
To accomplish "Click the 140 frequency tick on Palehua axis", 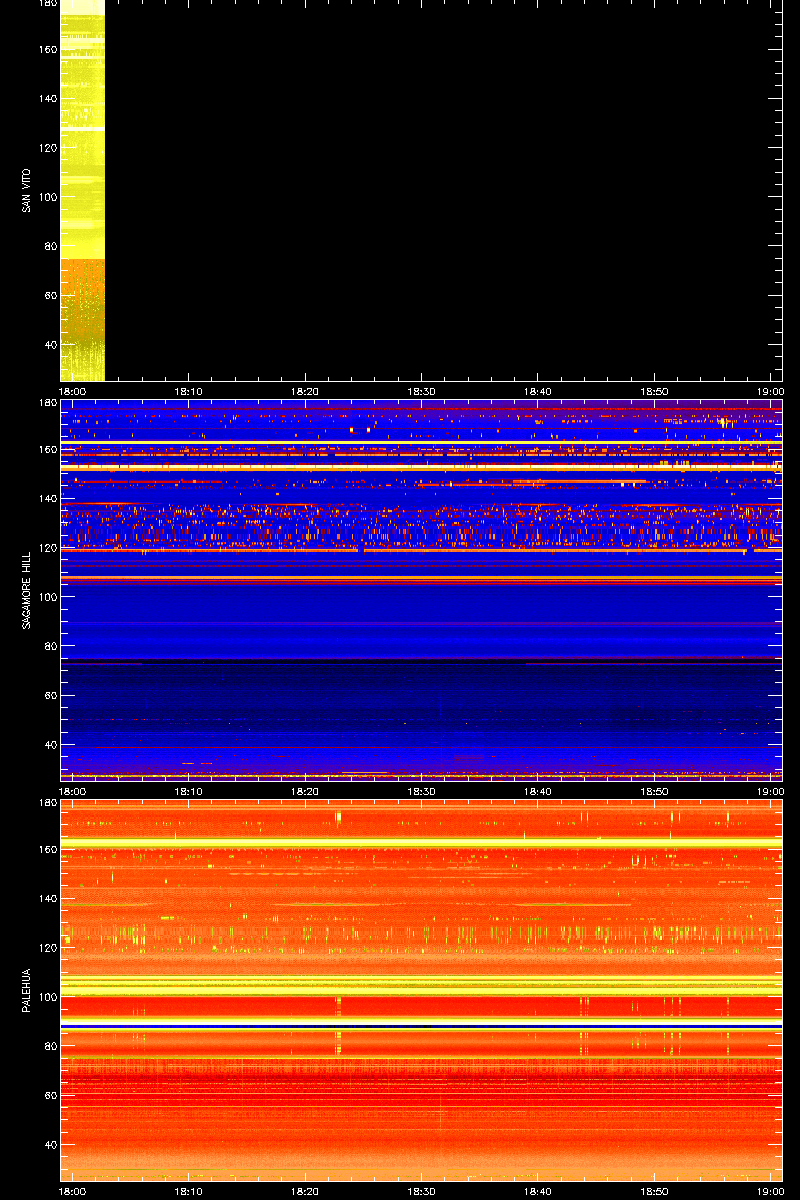I will pyautogui.click(x=47, y=898).
